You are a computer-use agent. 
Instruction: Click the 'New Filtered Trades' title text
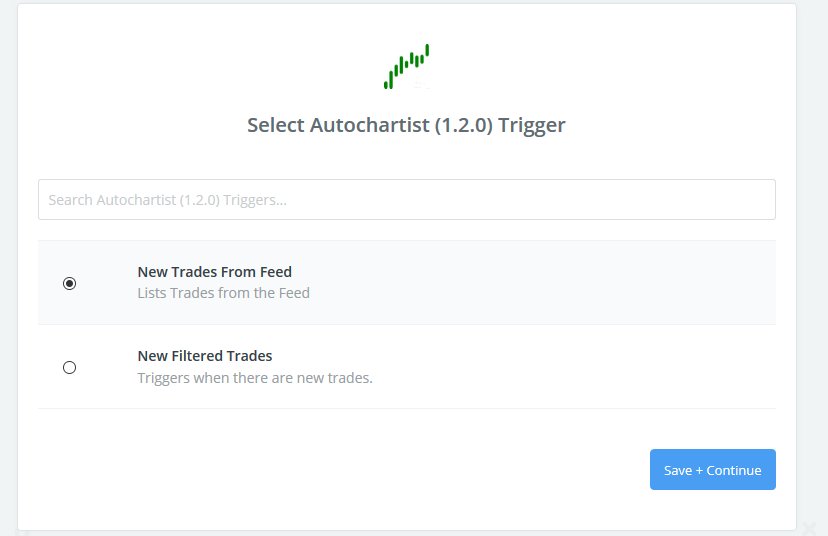(205, 356)
